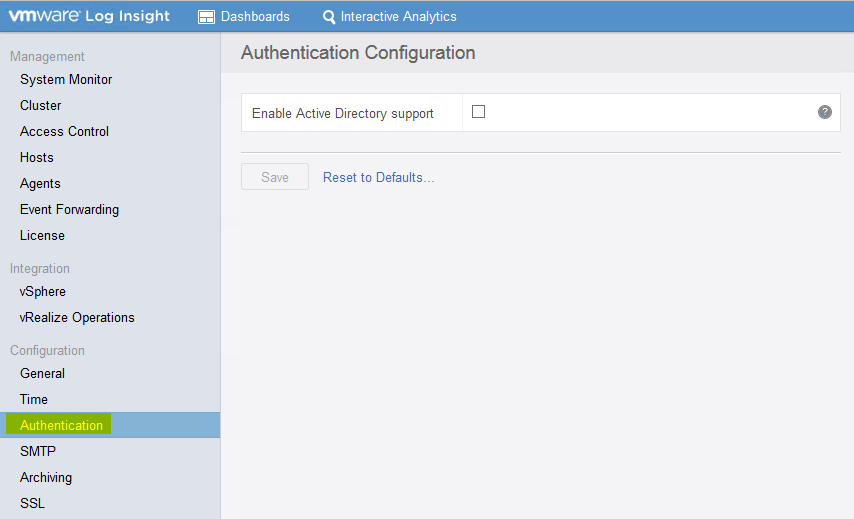This screenshot has width=854, height=519.
Task: Open Archiving configuration page
Action: pyautogui.click(x=46, y=478)
